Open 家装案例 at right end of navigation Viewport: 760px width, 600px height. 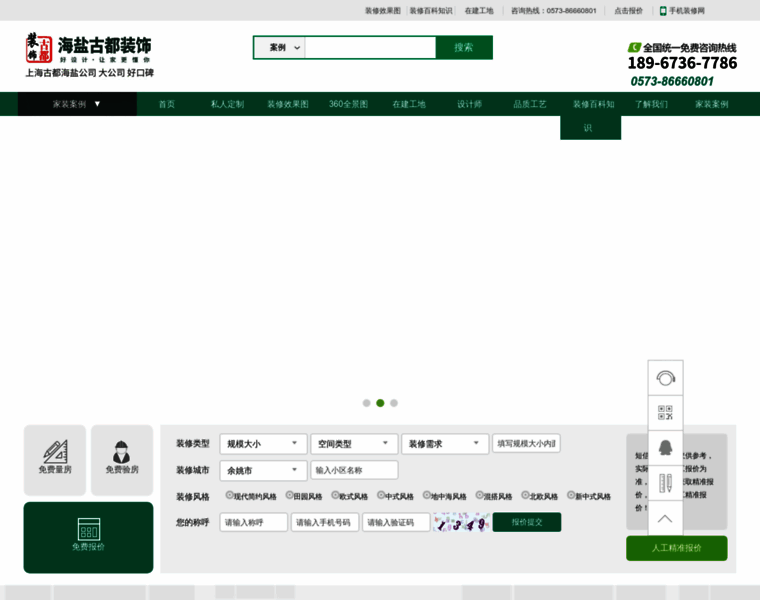tap(712, 104)
